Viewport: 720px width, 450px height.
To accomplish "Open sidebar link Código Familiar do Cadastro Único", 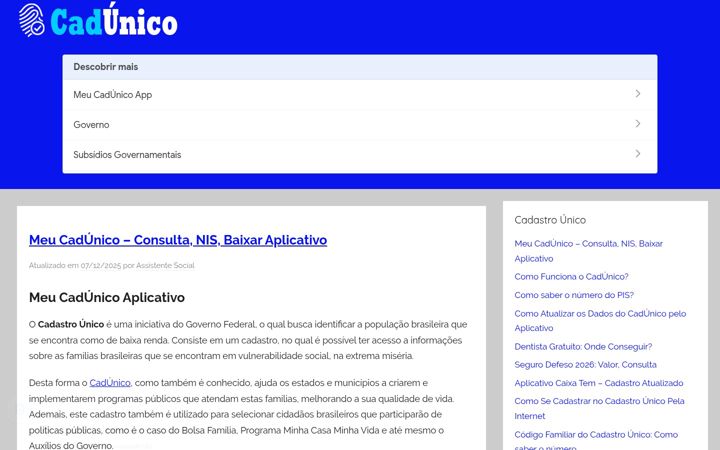I will 596,440.
